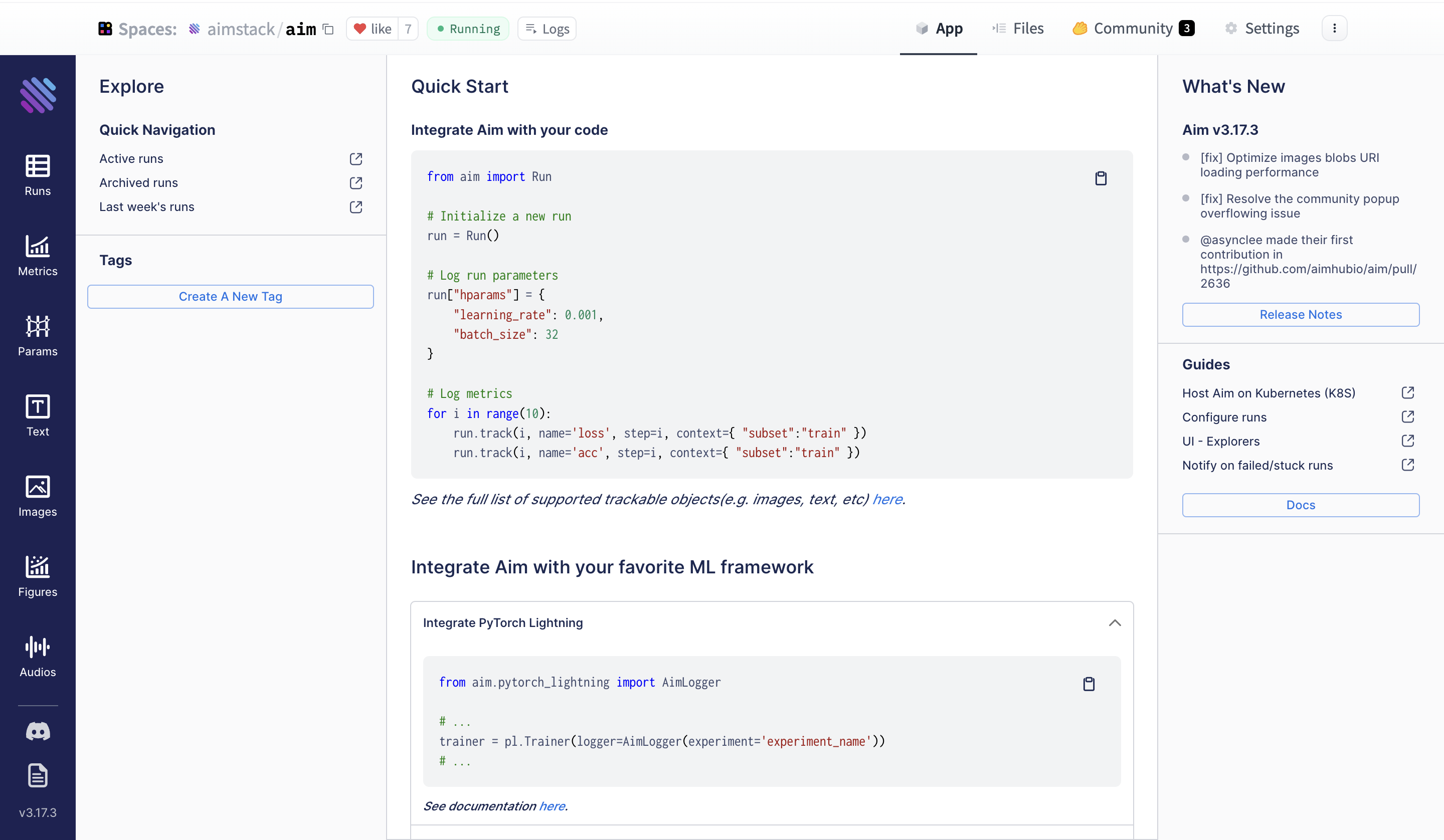Click UI - Explorers guide text

1220,441
